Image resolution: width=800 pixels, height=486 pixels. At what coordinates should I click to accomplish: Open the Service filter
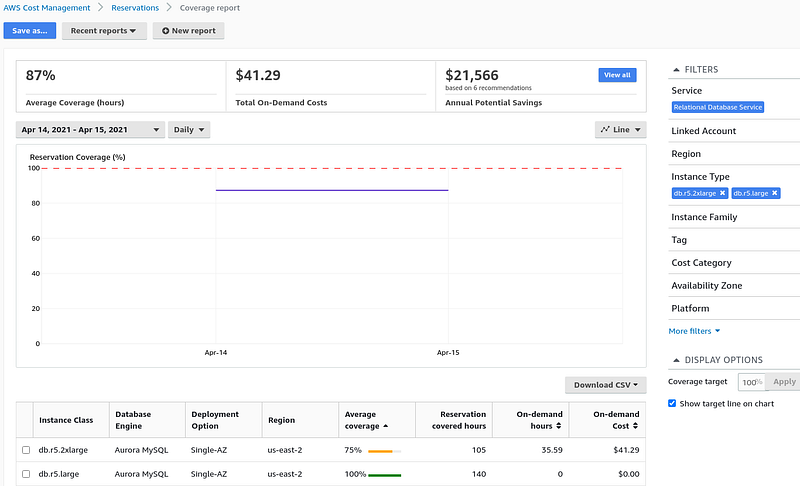click(x=687, y=90)
